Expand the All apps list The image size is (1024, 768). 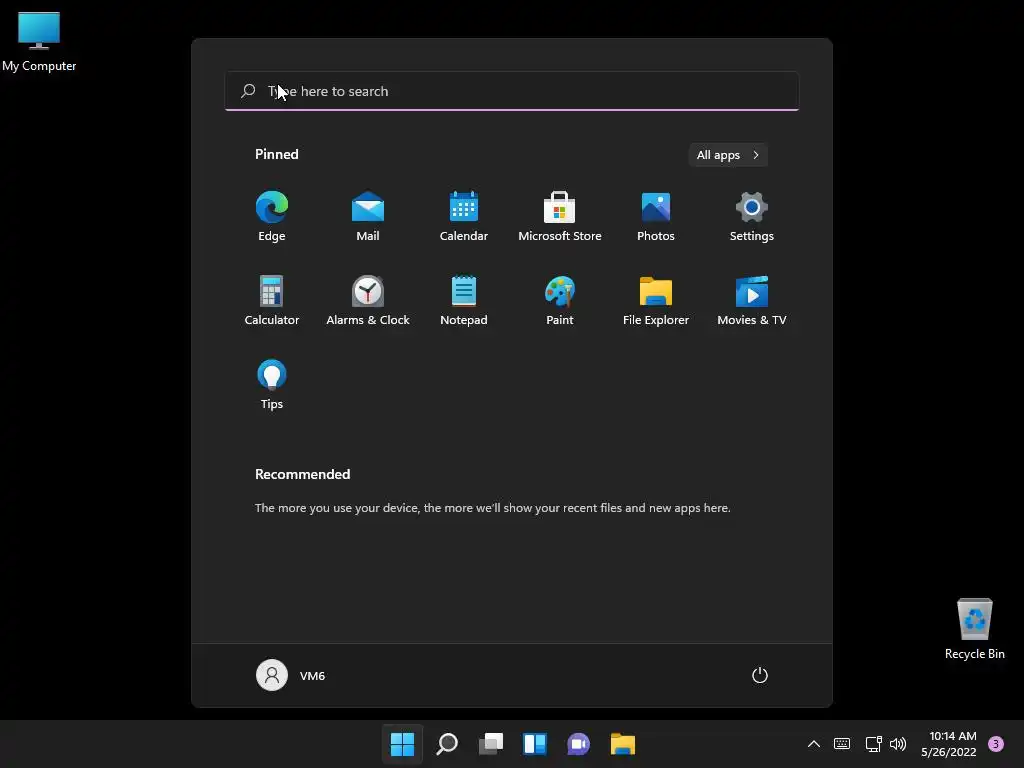pyautogui.click(x=728, y=155)
